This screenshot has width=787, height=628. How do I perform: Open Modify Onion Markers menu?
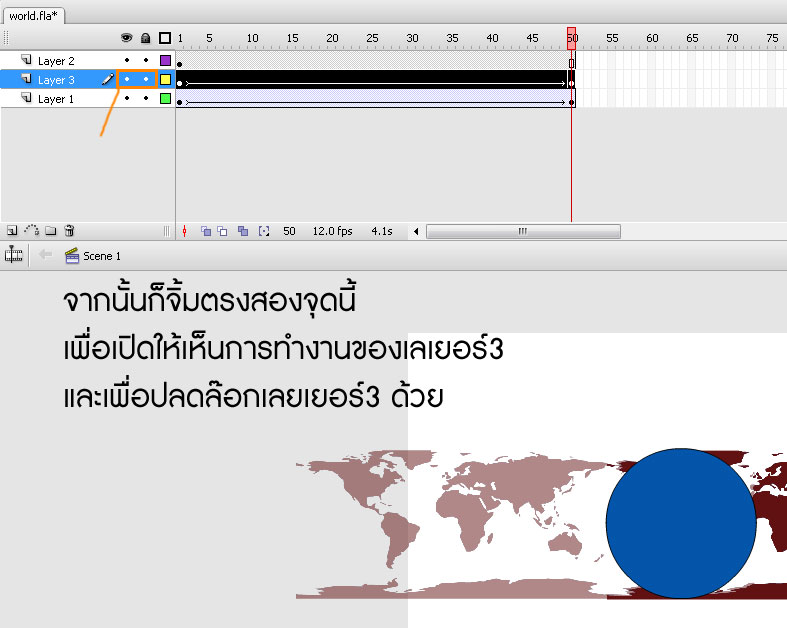click(264, 231)
